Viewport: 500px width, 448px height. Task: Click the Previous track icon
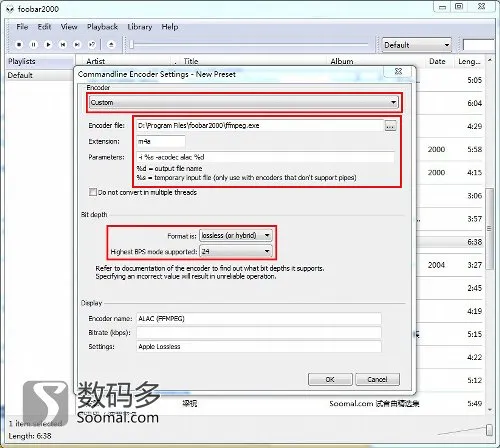(63, 44)
